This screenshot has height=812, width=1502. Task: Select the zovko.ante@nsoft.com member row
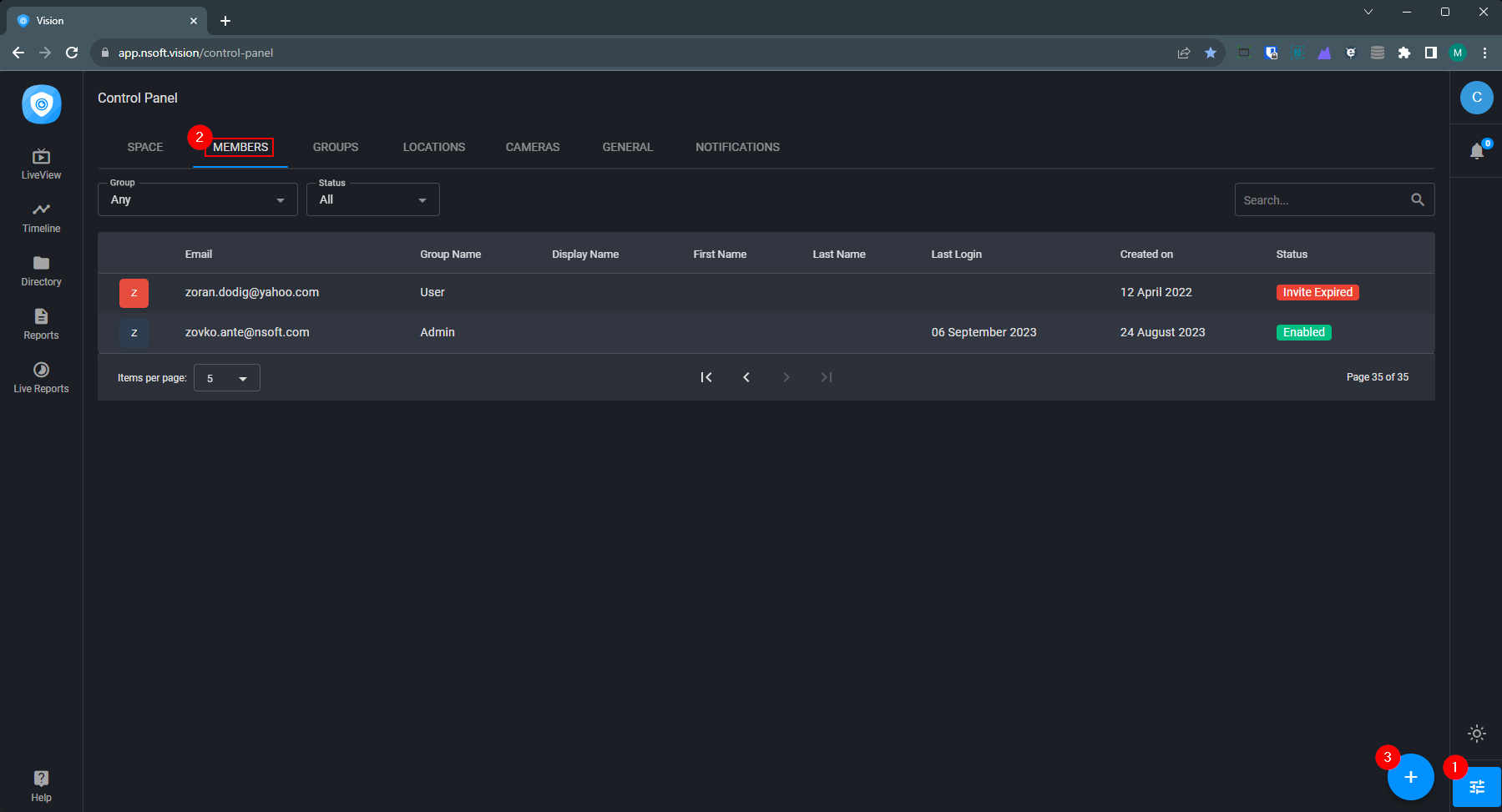(247, 332)
